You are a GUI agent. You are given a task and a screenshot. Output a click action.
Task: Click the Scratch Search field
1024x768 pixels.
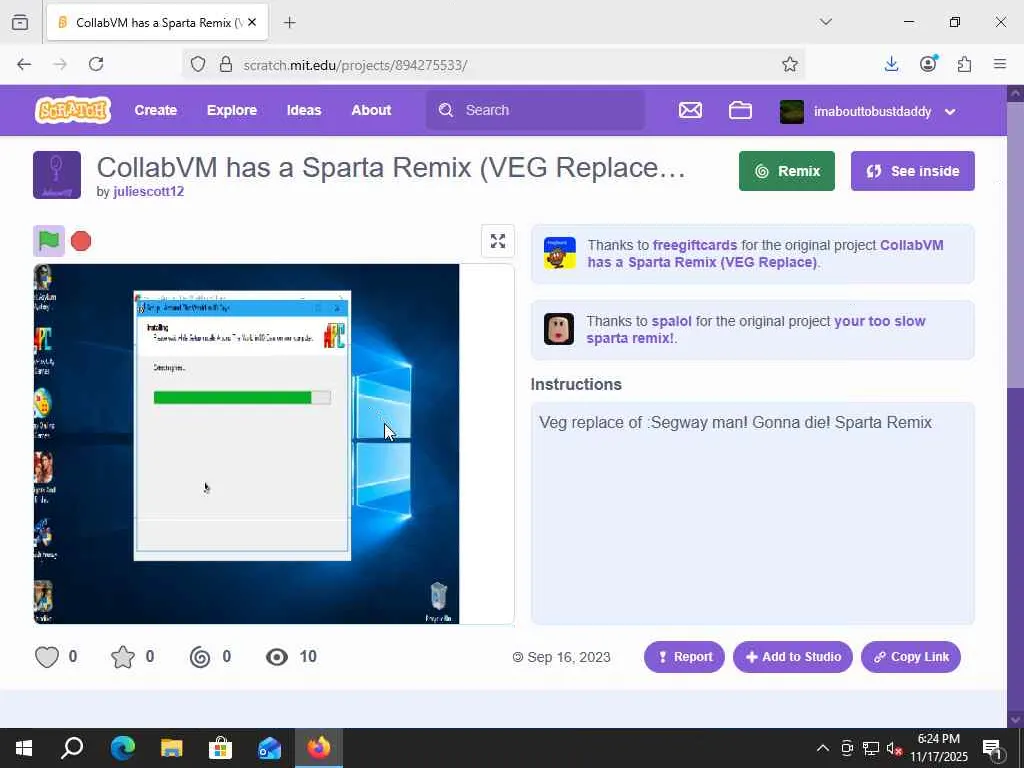pyautogui.click(x=535, y=110)
